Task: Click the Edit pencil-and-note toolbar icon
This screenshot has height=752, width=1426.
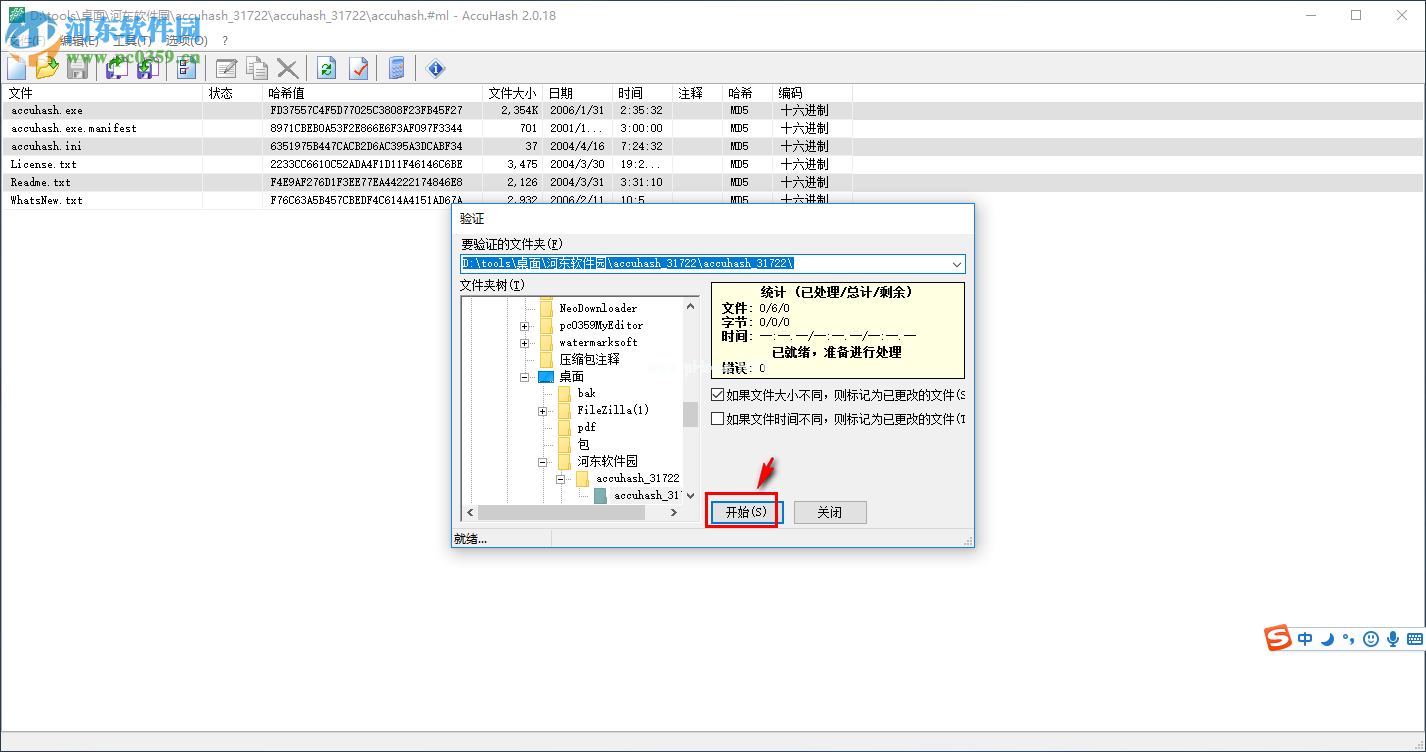Action: pos(227,68)
